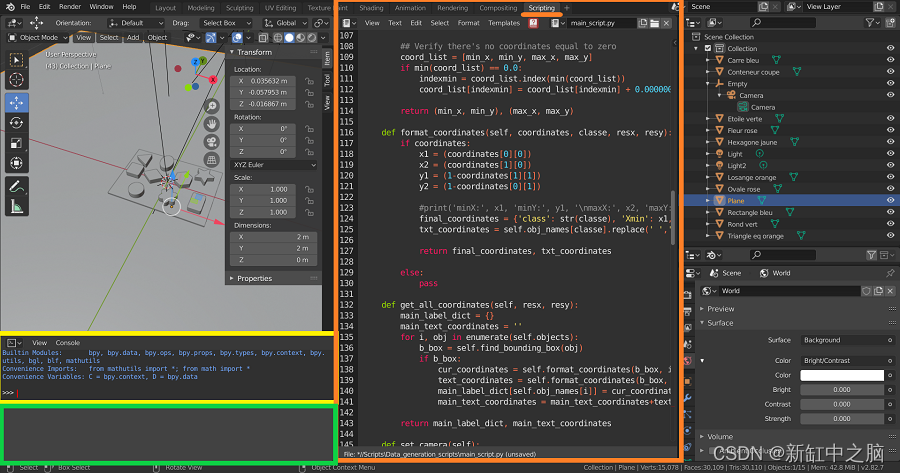Hide the Carre bleu object in outliner
The height and width of the screenshot is (473, 900).
point(890,60)
